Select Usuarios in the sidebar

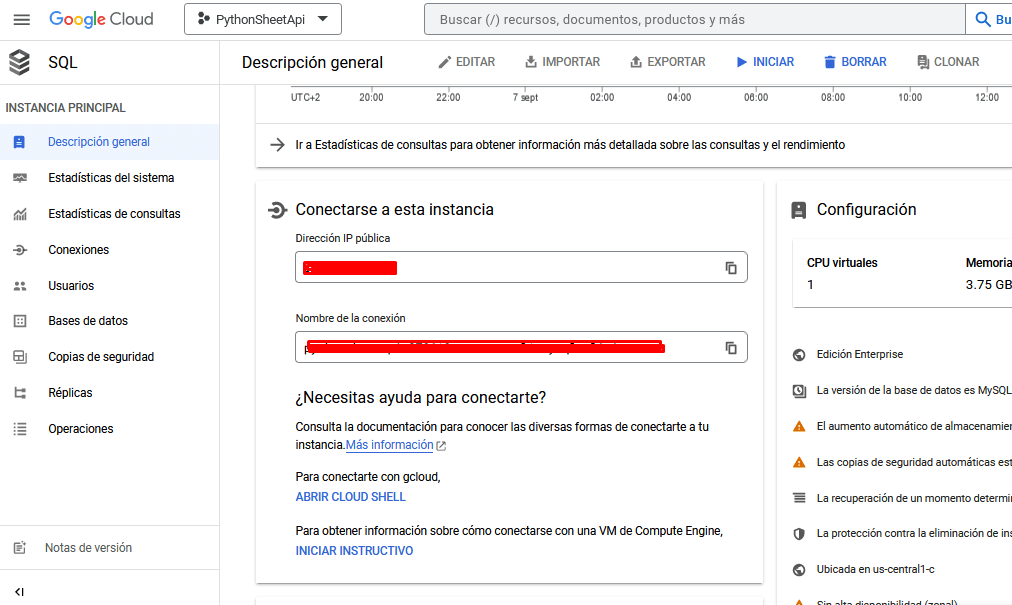pyautogui.click(x=71, y=286)
